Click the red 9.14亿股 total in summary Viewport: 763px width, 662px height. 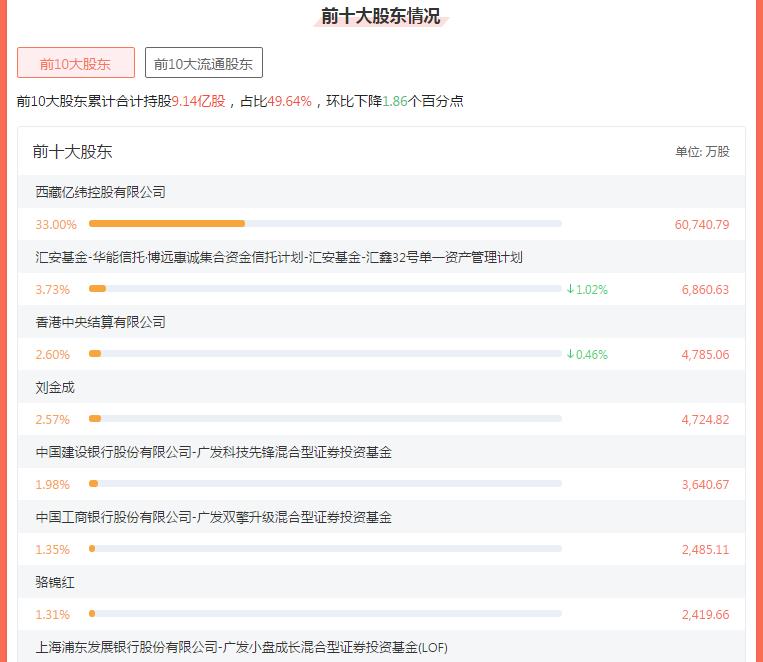(x=198, y=101)
